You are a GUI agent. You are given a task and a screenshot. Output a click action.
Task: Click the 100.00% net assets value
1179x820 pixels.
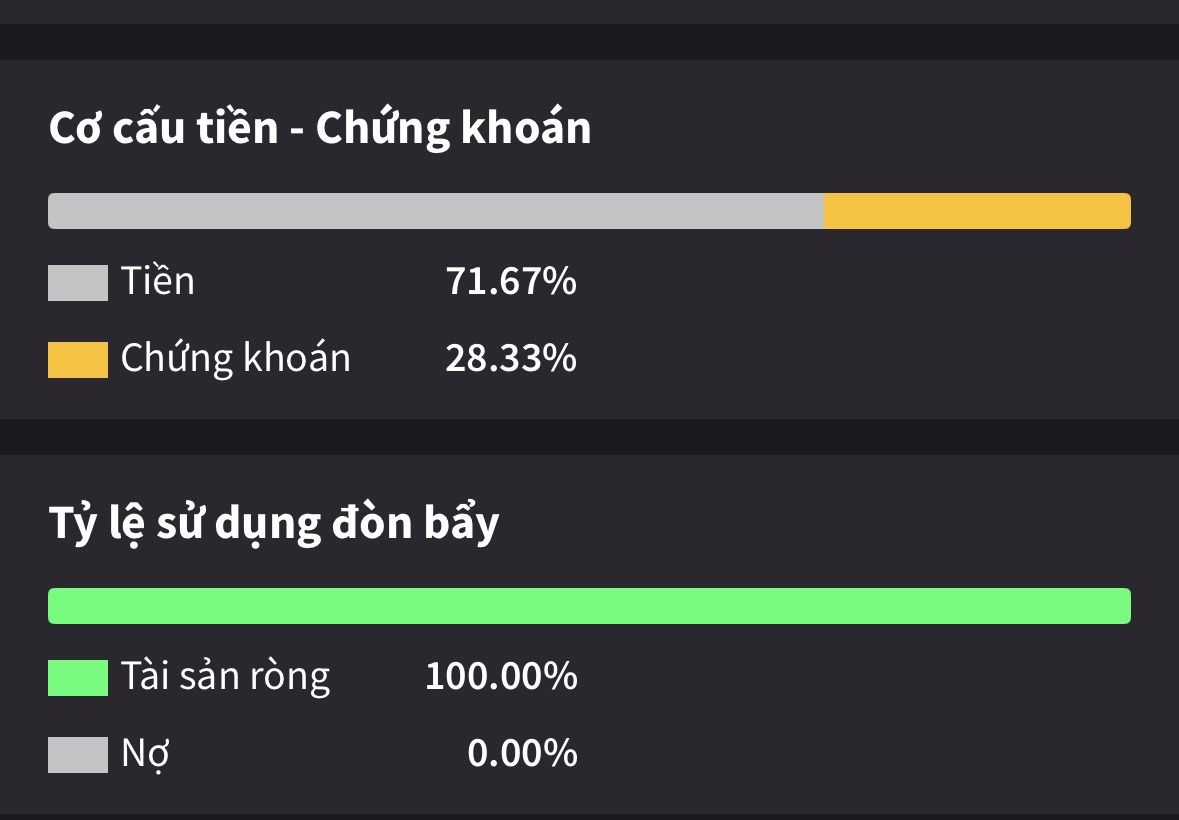click(x=502, y=676)
